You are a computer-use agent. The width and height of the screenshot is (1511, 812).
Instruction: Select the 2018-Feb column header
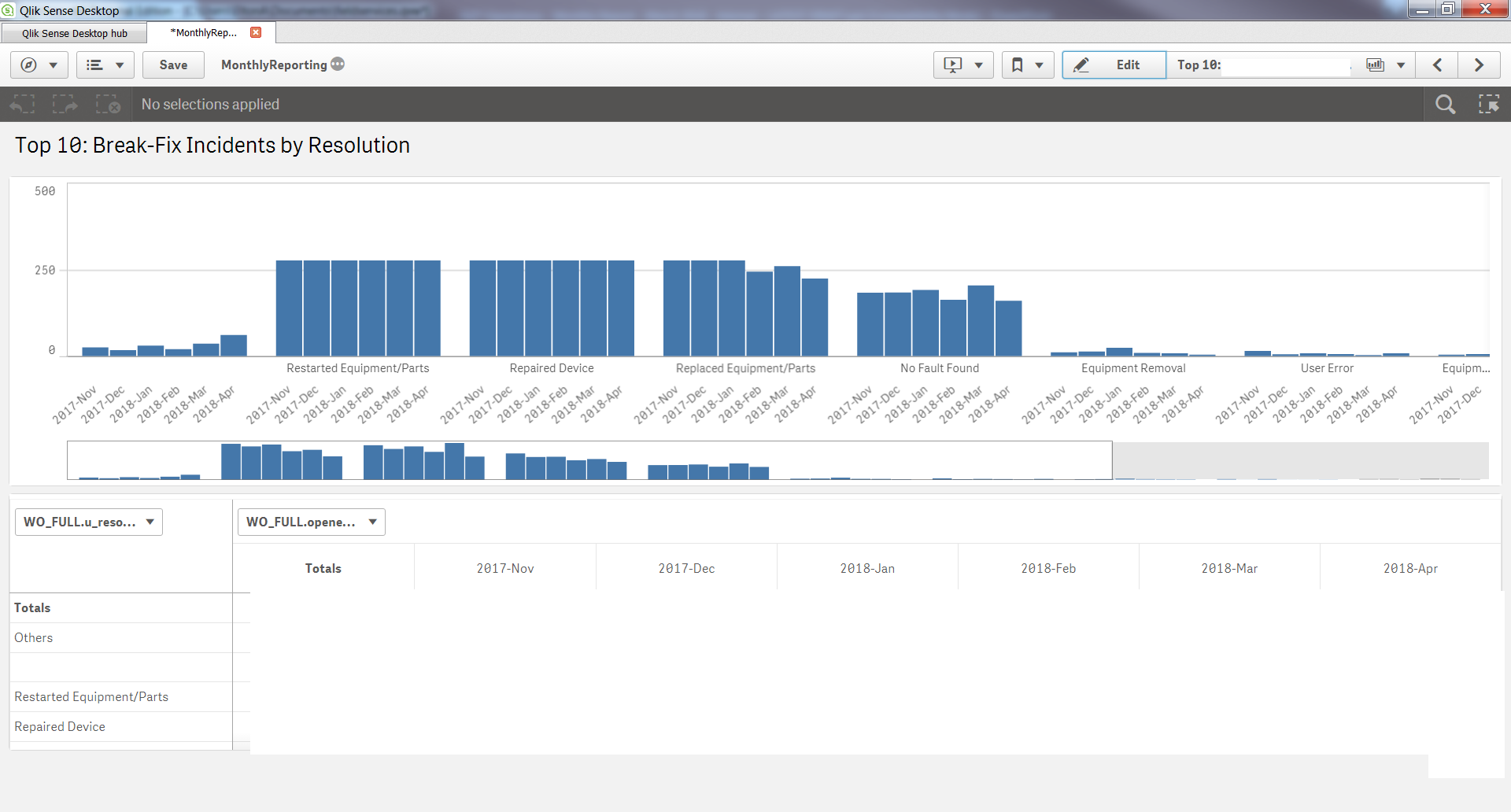[1048, 568]
